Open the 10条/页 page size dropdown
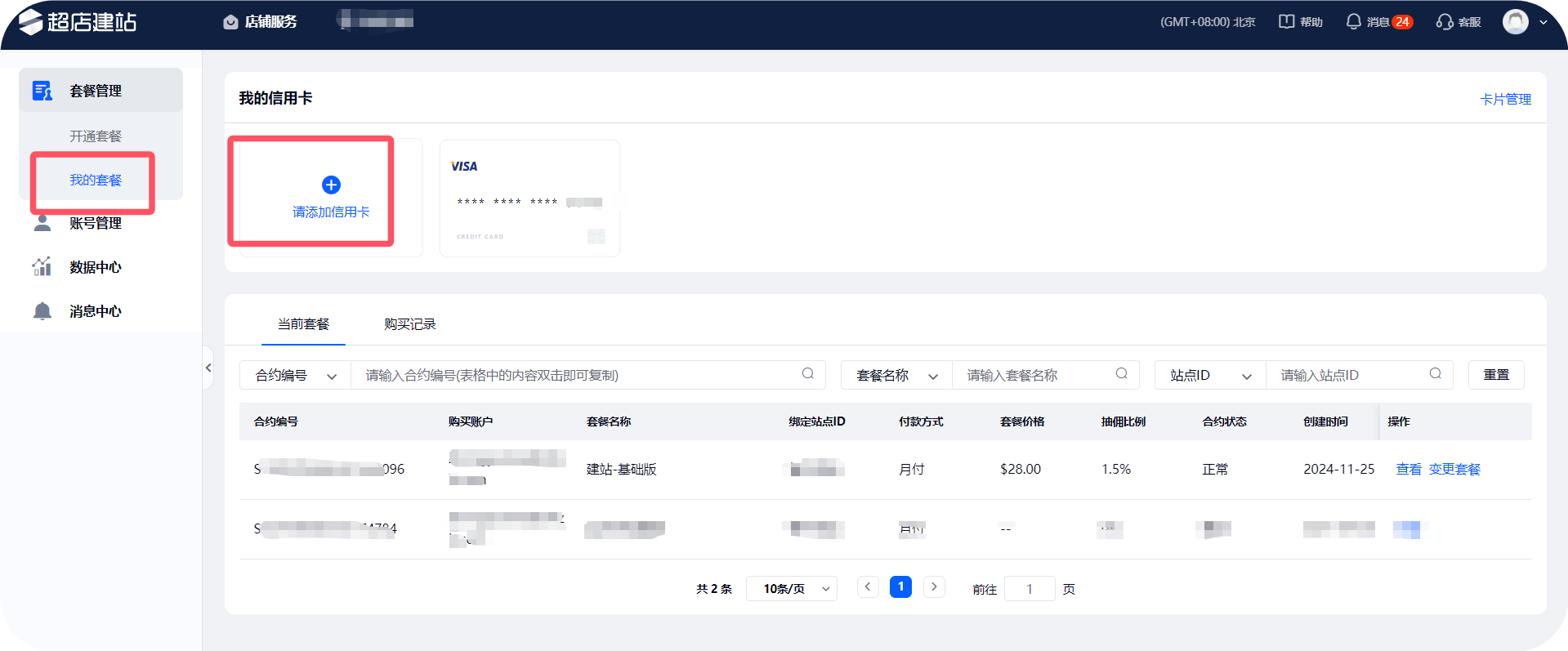Image resolution: width=1568 pixels, height=651 pixels. pyautogui.click(x=791, y=589)
